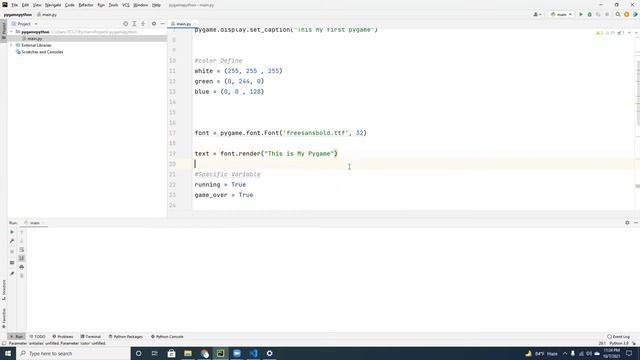Open Run panel settings gear icon
Screen dimensions: 640x360
point(627,223)
